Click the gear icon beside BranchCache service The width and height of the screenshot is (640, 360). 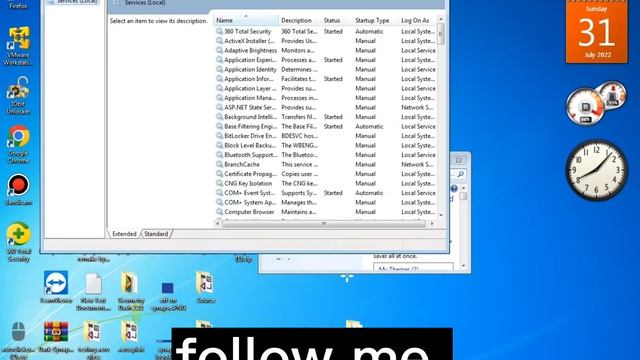pyautogui.click(x=219, y=164)
